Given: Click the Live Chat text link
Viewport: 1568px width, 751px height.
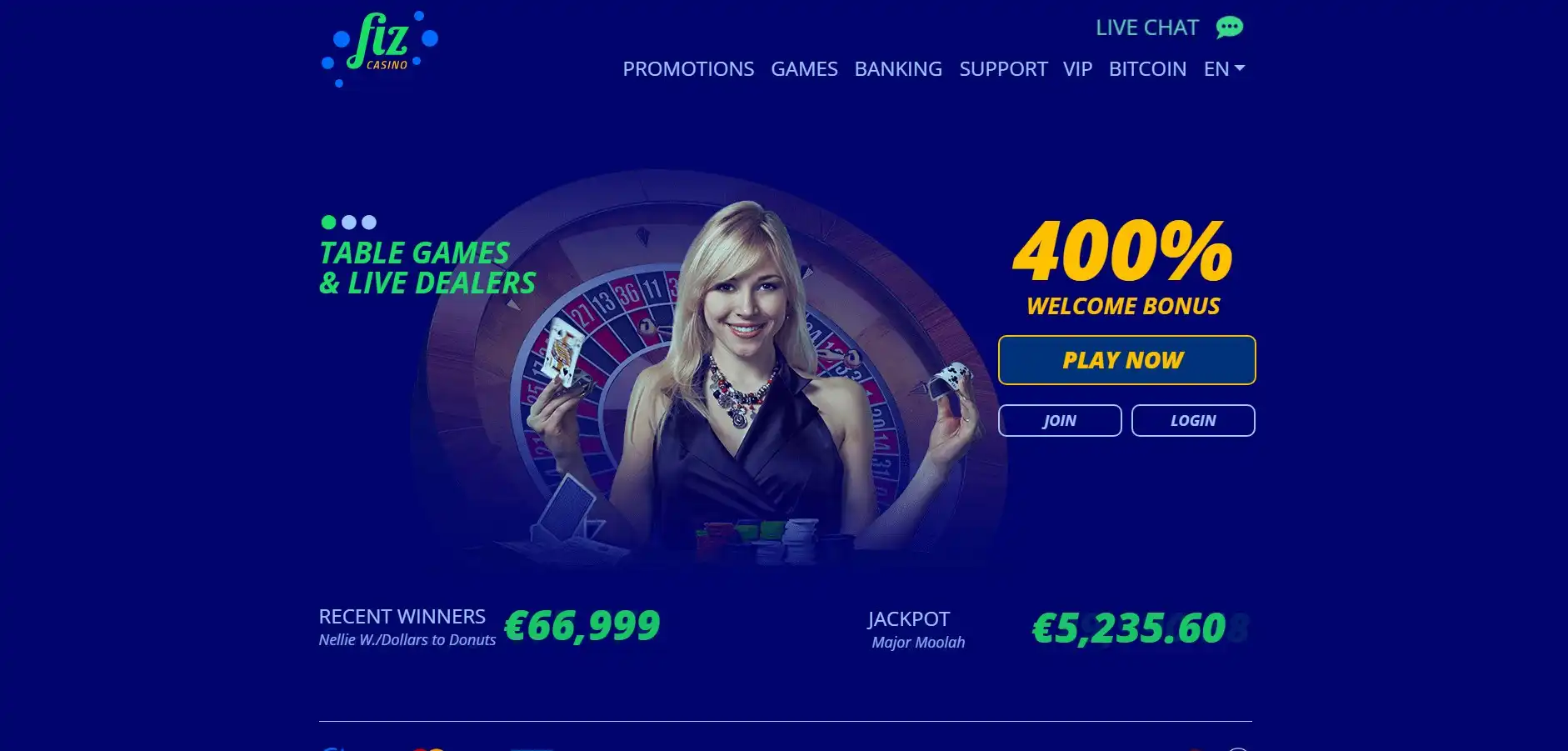Looking at the screenshot, I should [x=1147, y=28].
